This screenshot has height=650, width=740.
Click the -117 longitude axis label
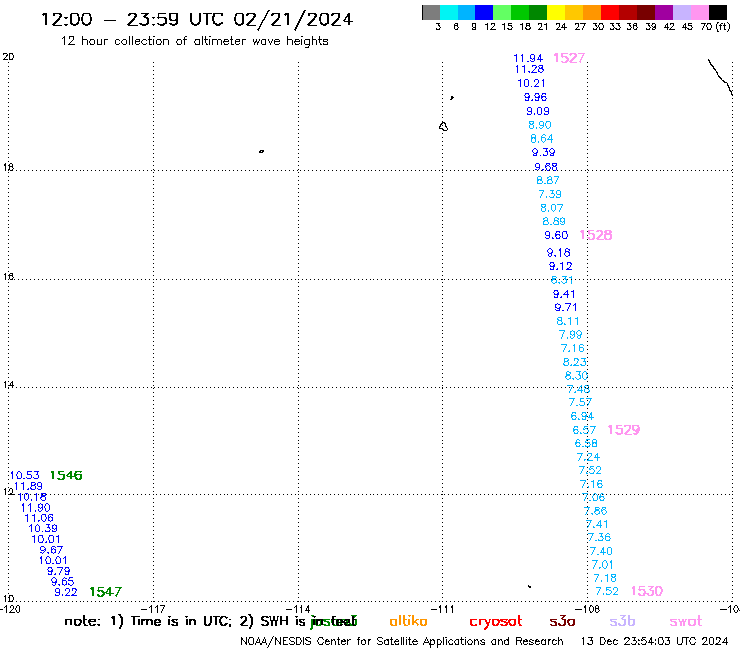(x=153, y=610)
